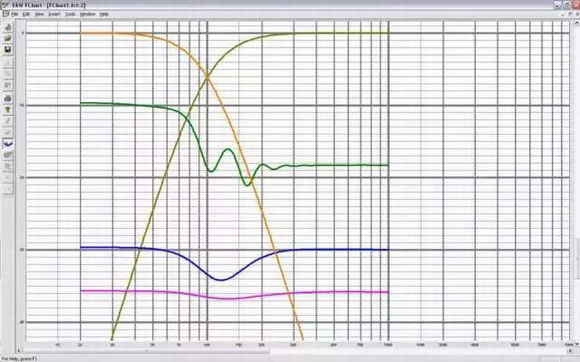Open the Insert menu
Screen dimensions: 580x362
[x=54, y=14]
